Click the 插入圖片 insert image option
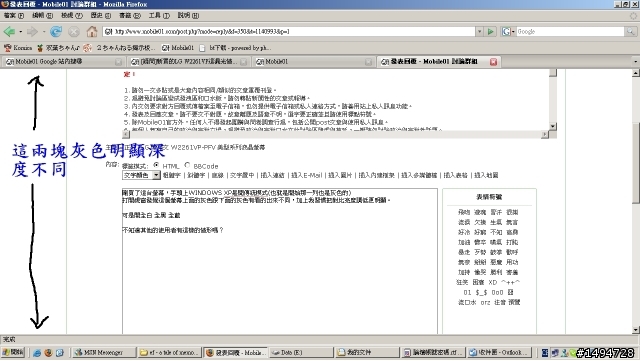 pyautogui.click(x=340, y=175)
